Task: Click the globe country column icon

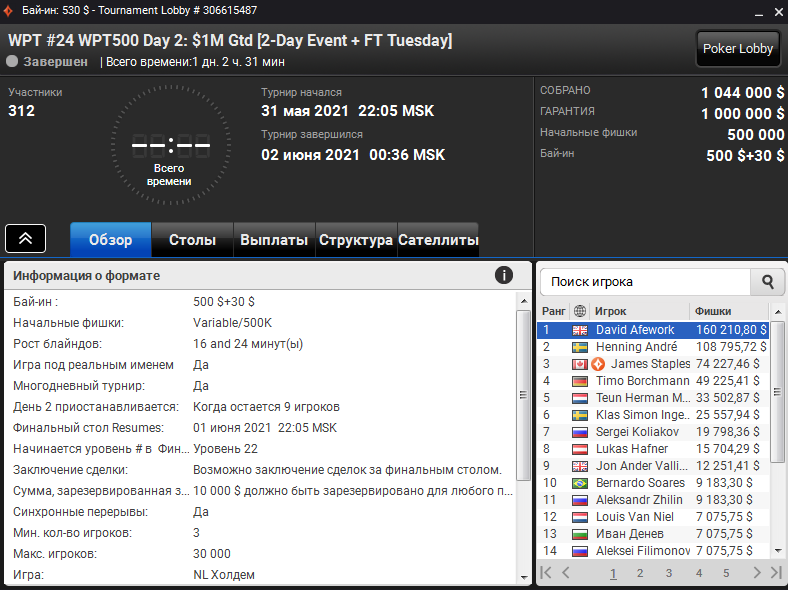Action: click(x=579, y=311)
